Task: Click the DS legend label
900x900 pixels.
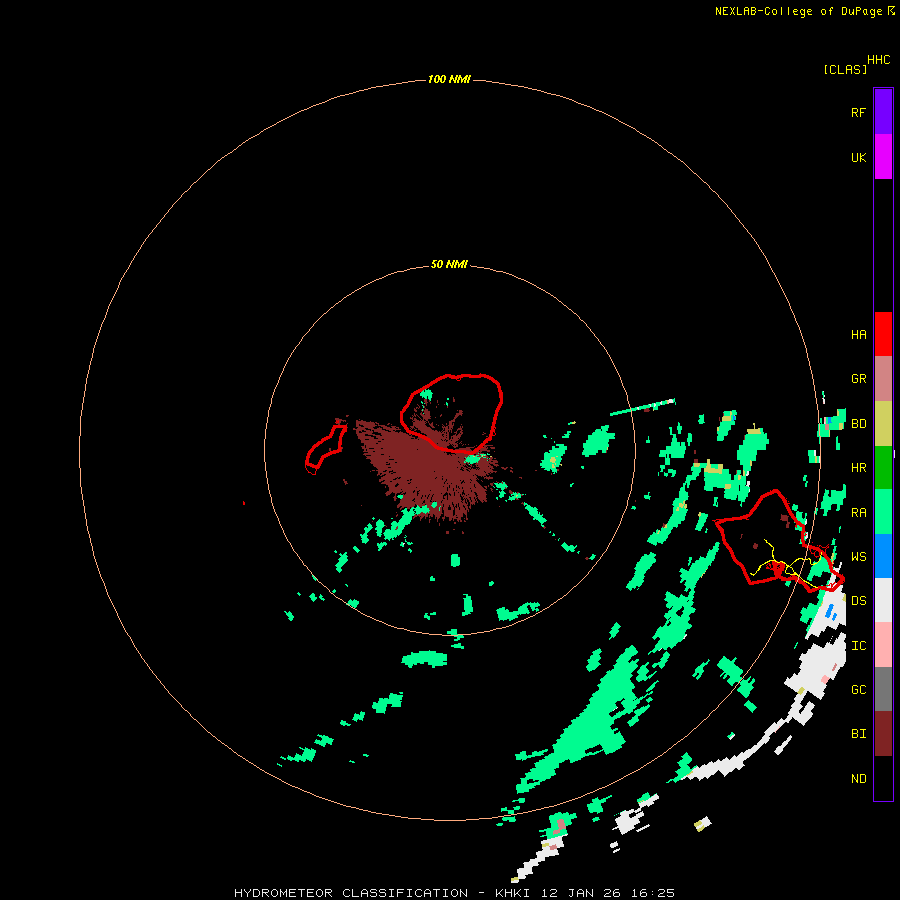Action: (858, 601)
